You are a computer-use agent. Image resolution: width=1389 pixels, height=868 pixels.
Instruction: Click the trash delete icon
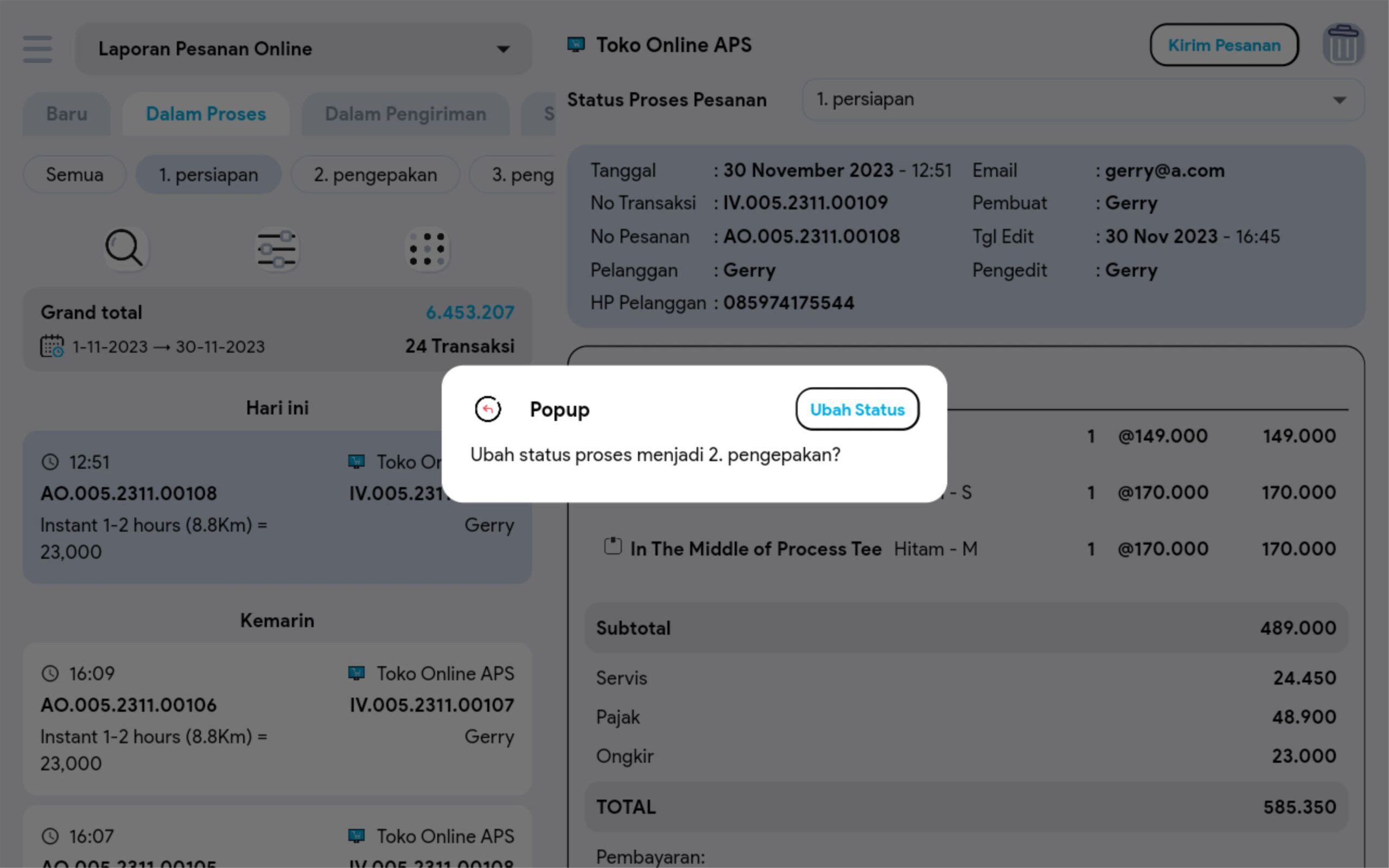point(1343,45)
